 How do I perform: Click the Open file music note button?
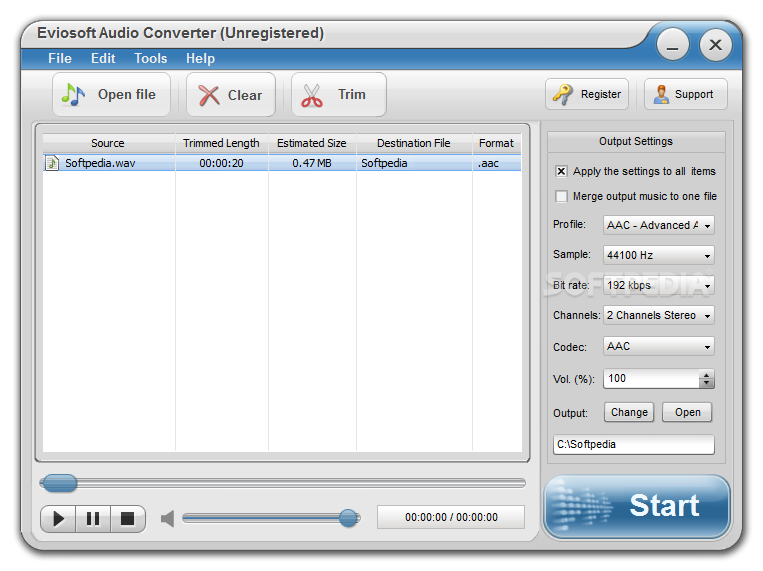(111, 94)
